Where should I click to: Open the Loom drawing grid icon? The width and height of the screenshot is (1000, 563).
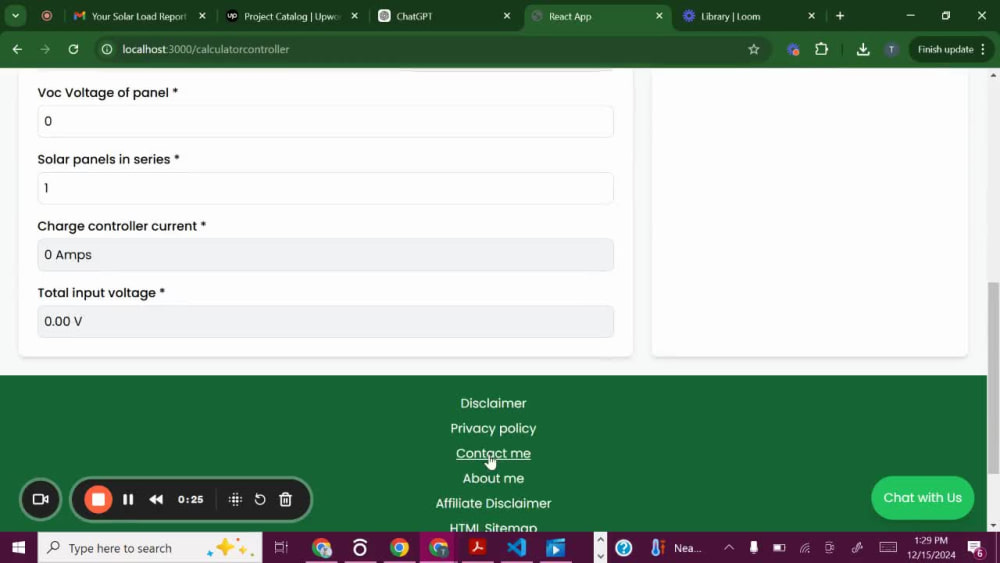point(235,499)
